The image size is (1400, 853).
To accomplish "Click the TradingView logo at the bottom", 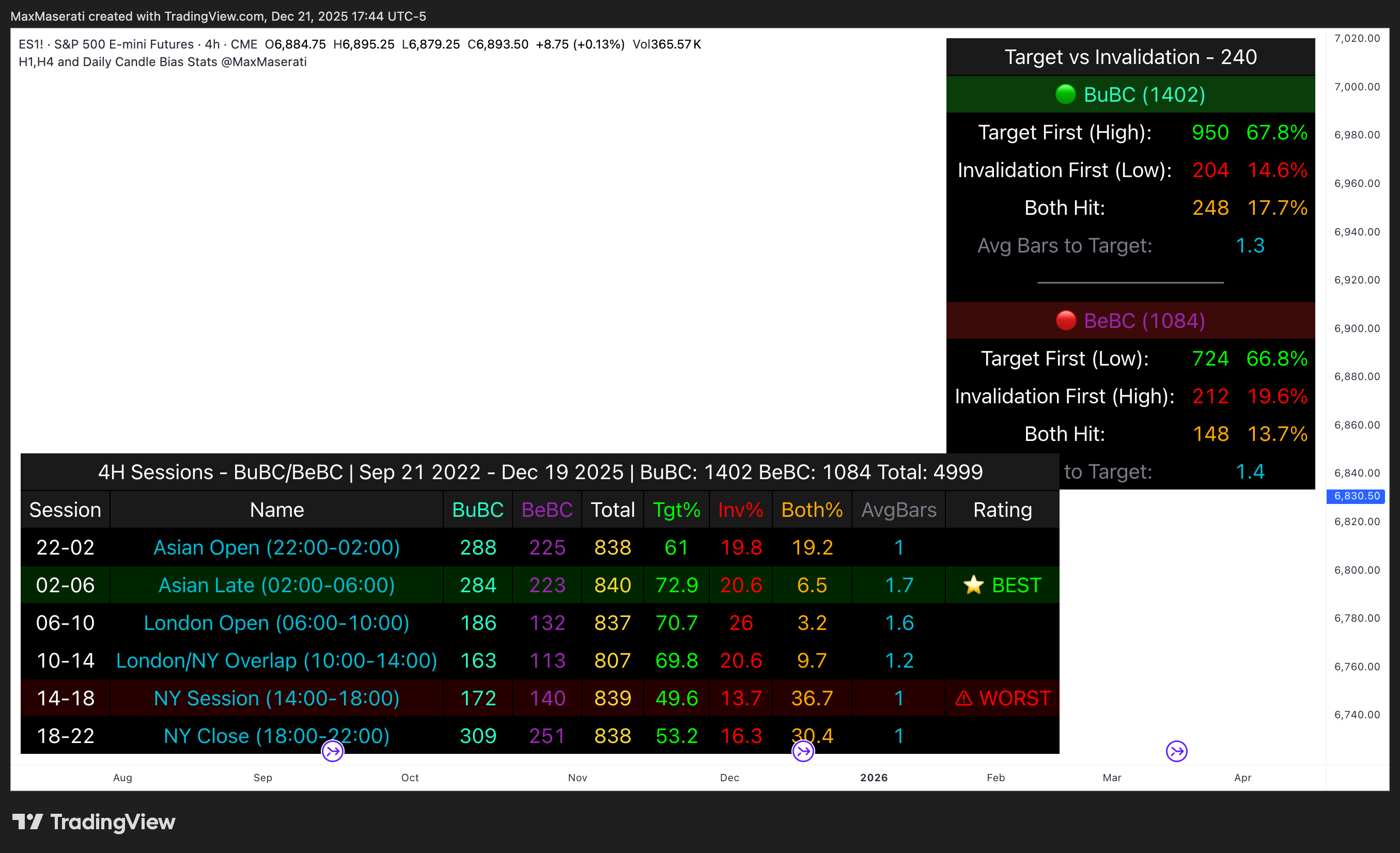I will [x=94, y=822].
